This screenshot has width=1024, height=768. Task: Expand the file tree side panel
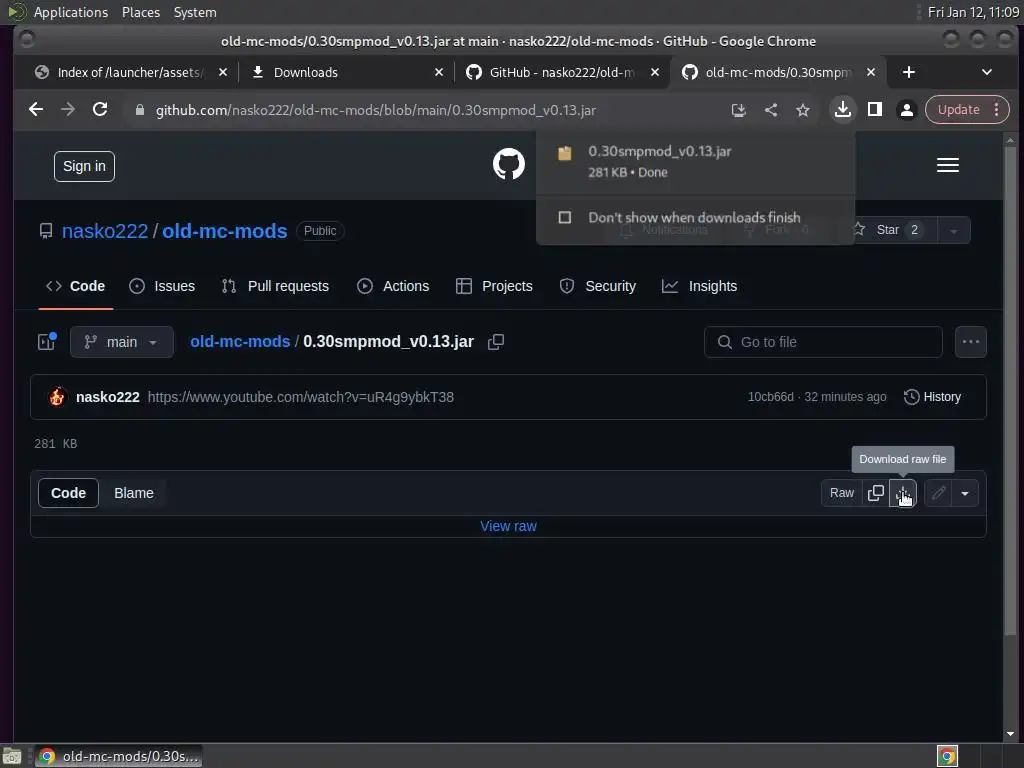tap(46, 342)
